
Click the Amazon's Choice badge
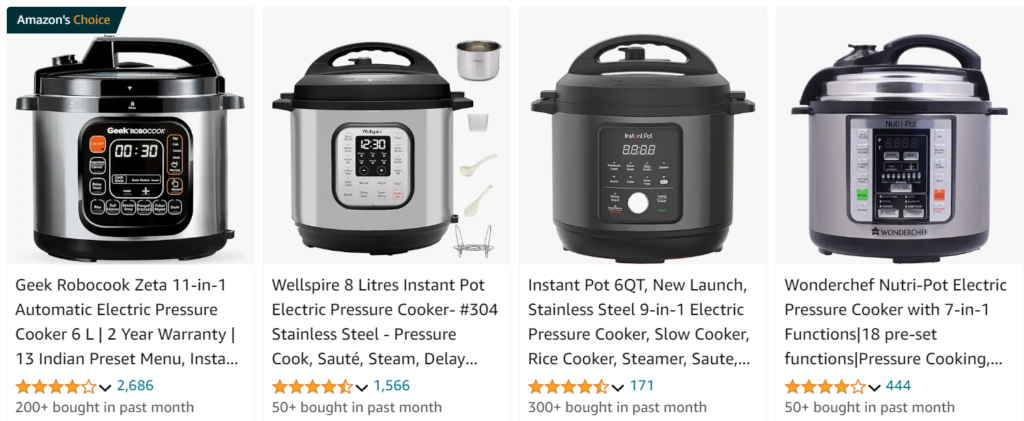pos(63,20)
